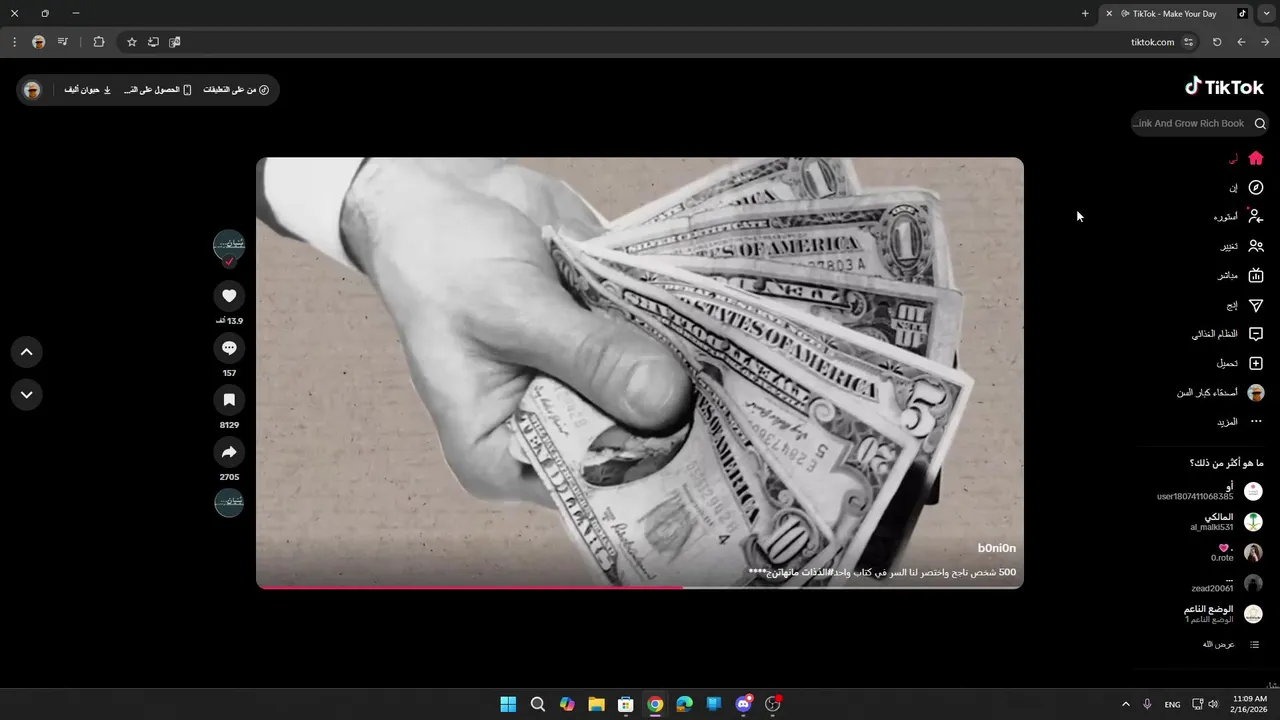Open the Upload plus-box sidebar icon
The height and width of the screenshot is (720, 1280).
click(x=1256, y=363)
